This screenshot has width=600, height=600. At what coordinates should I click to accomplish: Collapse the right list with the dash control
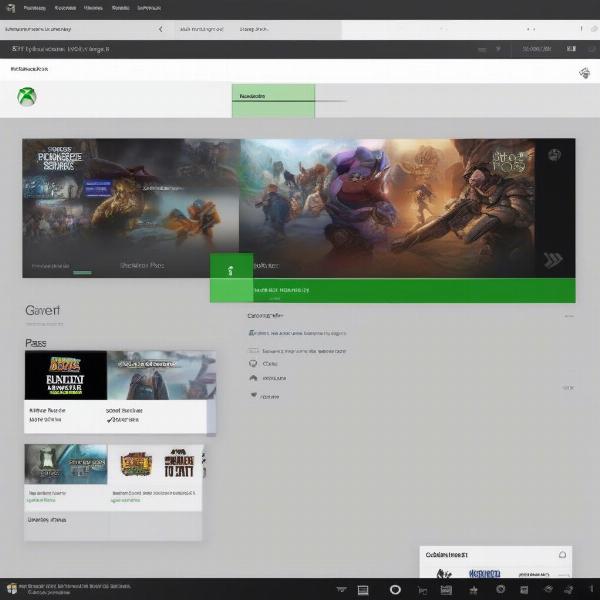pyautogui.click(x=569, y=316)
